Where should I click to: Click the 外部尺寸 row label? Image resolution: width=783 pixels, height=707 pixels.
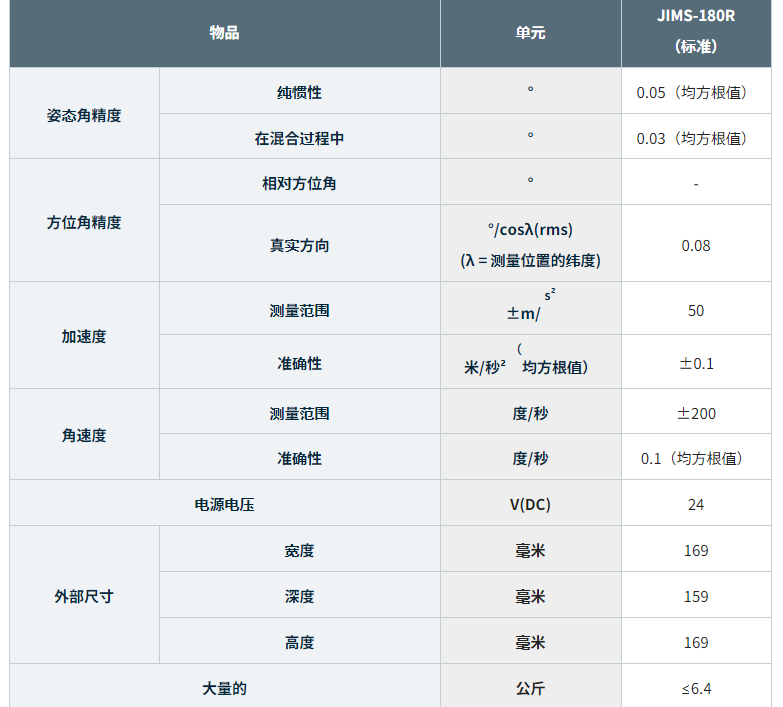point(84,595)
